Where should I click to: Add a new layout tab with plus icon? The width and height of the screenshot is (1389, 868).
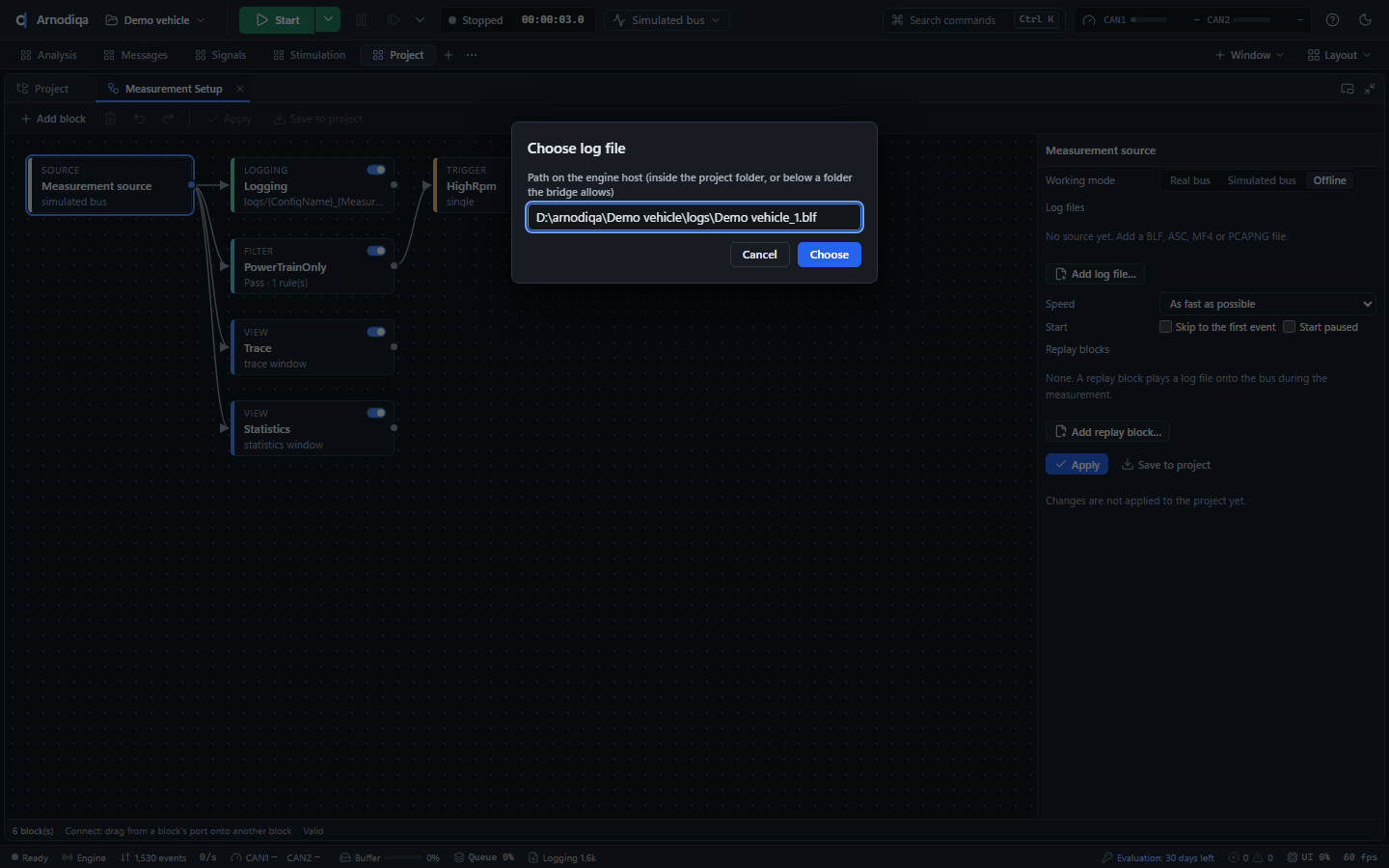tap(449, 55)
